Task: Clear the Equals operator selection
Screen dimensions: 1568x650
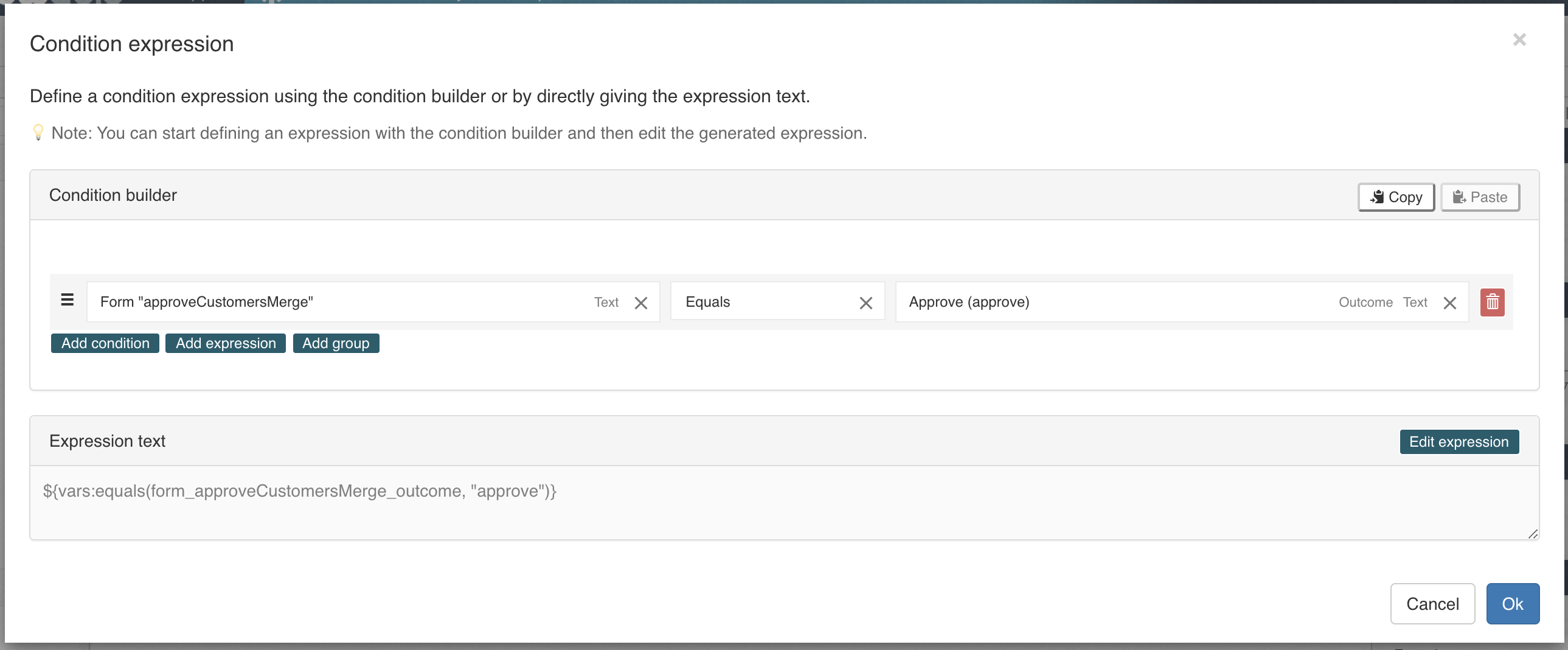Action: pyautogui.click(x=866, y=302)
